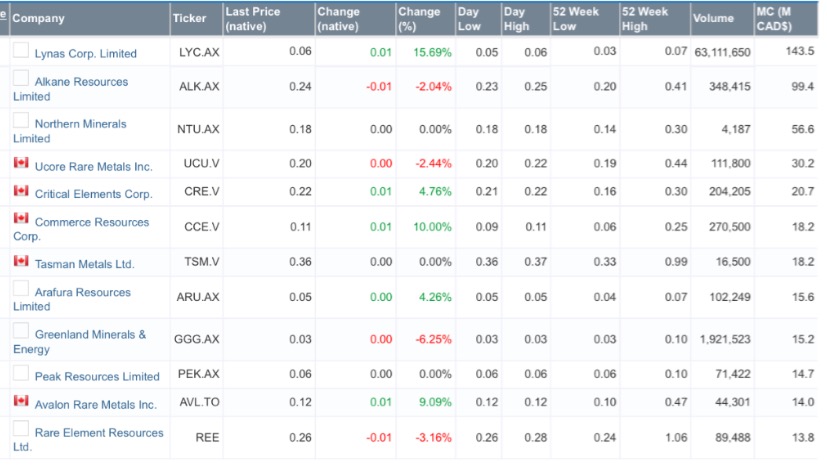Click the flag icon next to Avalon Rare Metals

[20, 401]
